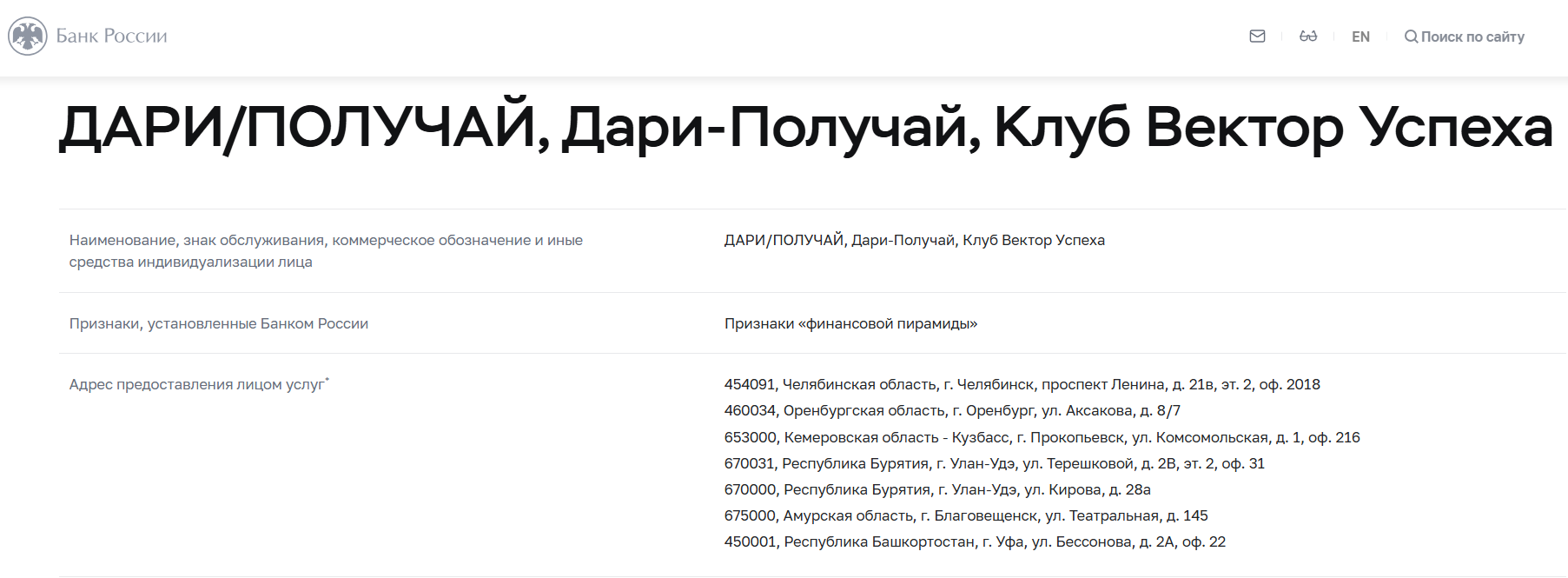Select address "460034, Оренбургская область" line
The height and width of the screenshot is (578, 1568).
[x=952, y=410]
